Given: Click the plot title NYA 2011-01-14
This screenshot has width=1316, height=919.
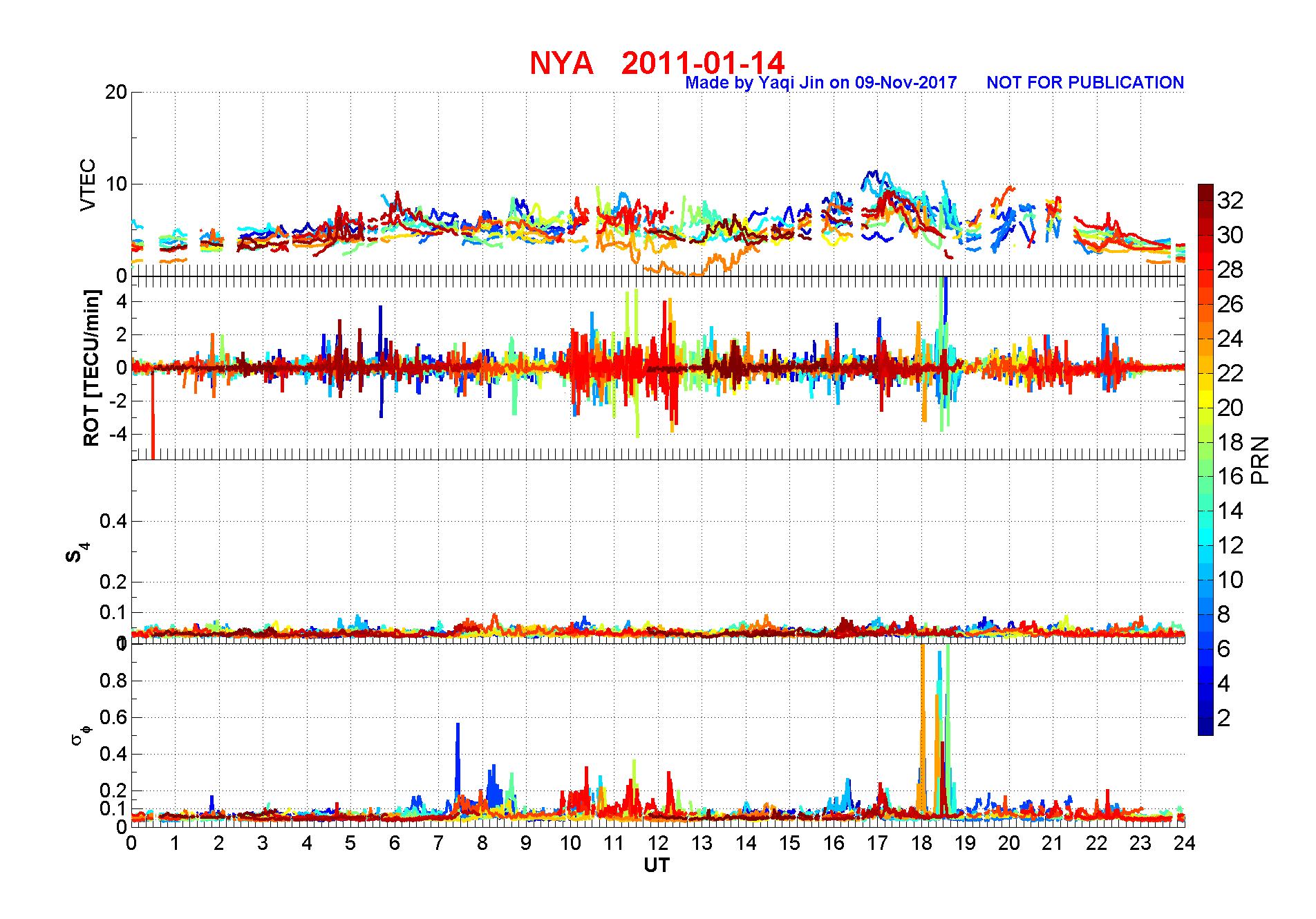Looking at the screenshot, I should click(x=657, y=63).
